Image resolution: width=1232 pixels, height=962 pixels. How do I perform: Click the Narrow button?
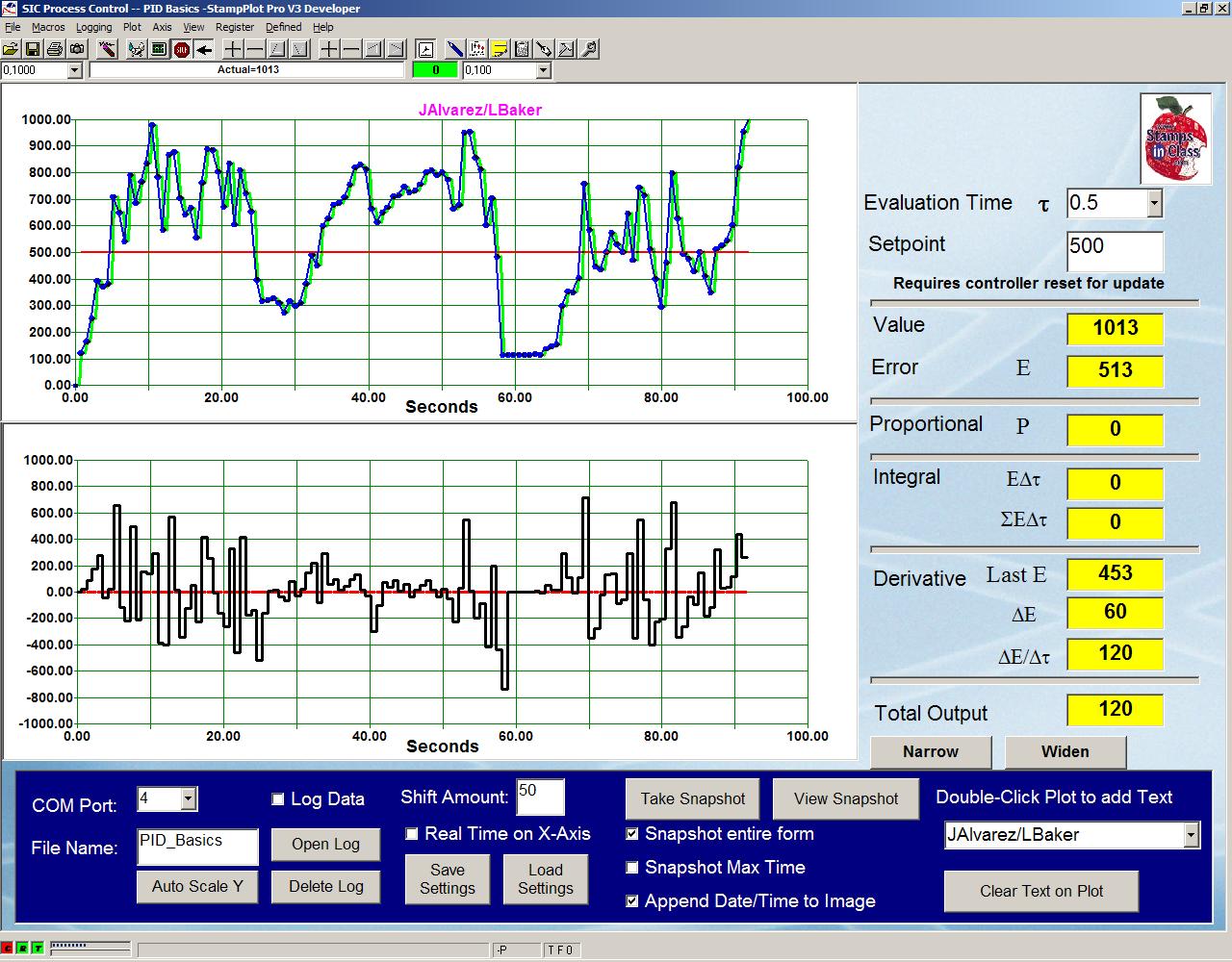(931, 752)
